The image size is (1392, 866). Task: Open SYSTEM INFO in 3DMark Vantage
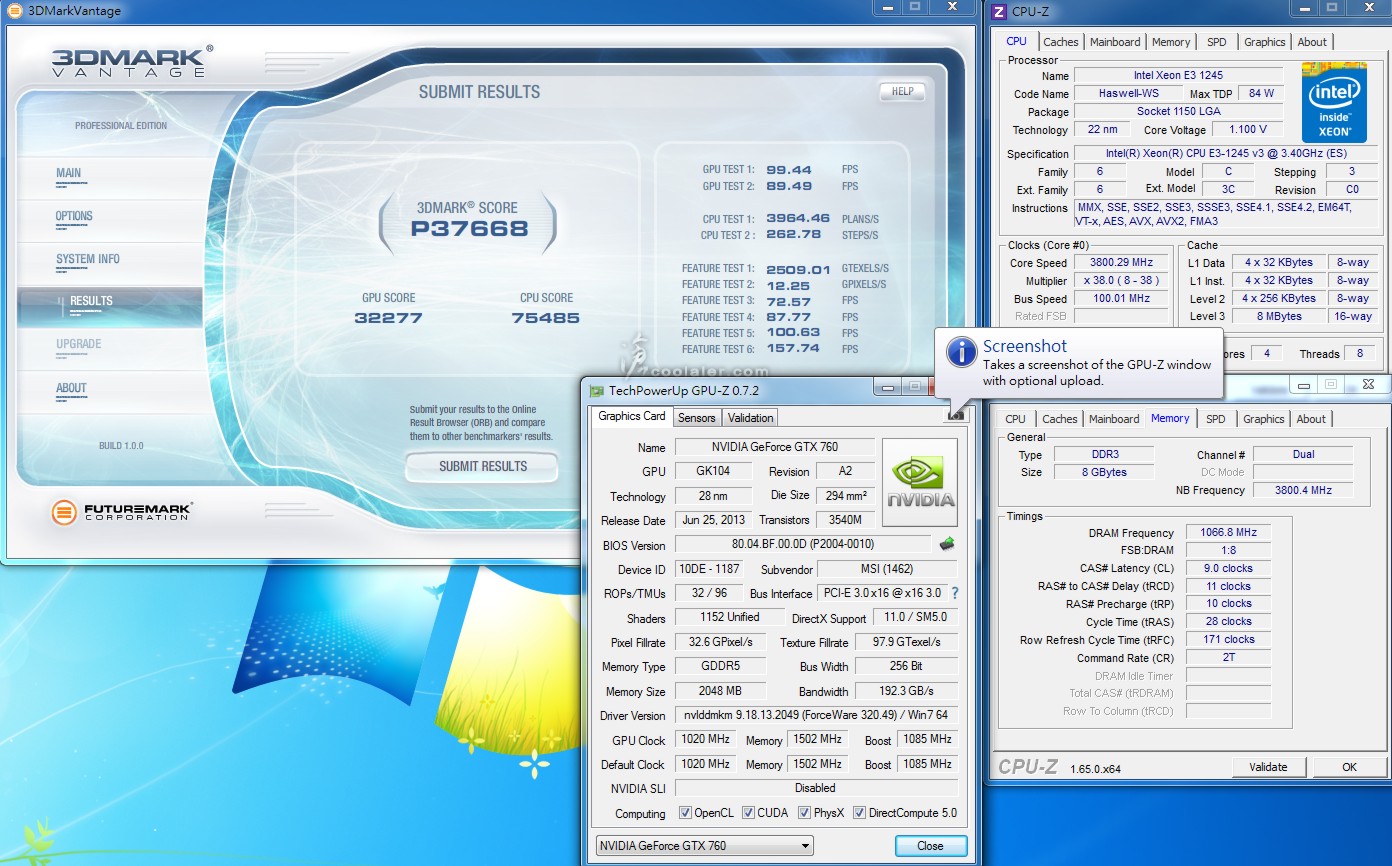pyautogui.click(x=88, y=259)
